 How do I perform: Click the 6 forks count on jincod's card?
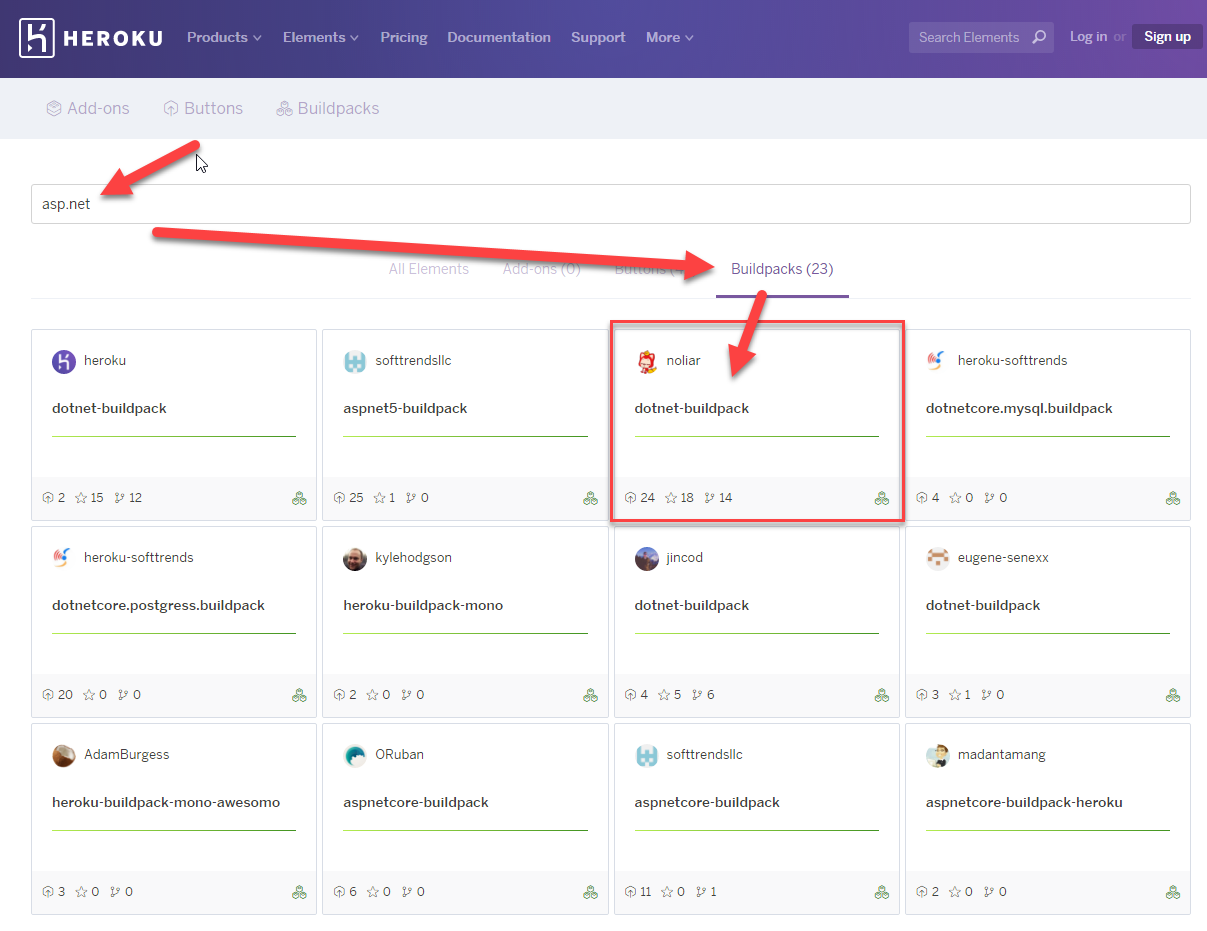tap(704, 695)
